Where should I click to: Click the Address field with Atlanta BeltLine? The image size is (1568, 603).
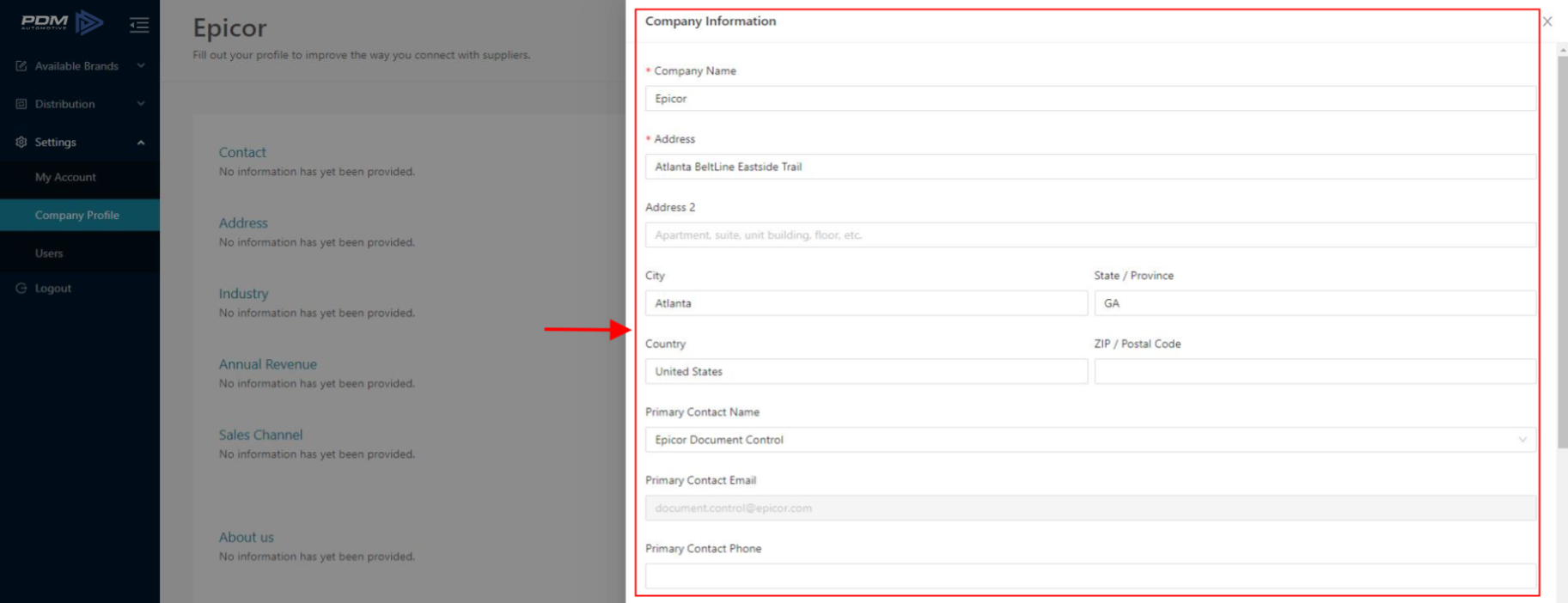coord(1090,167)
